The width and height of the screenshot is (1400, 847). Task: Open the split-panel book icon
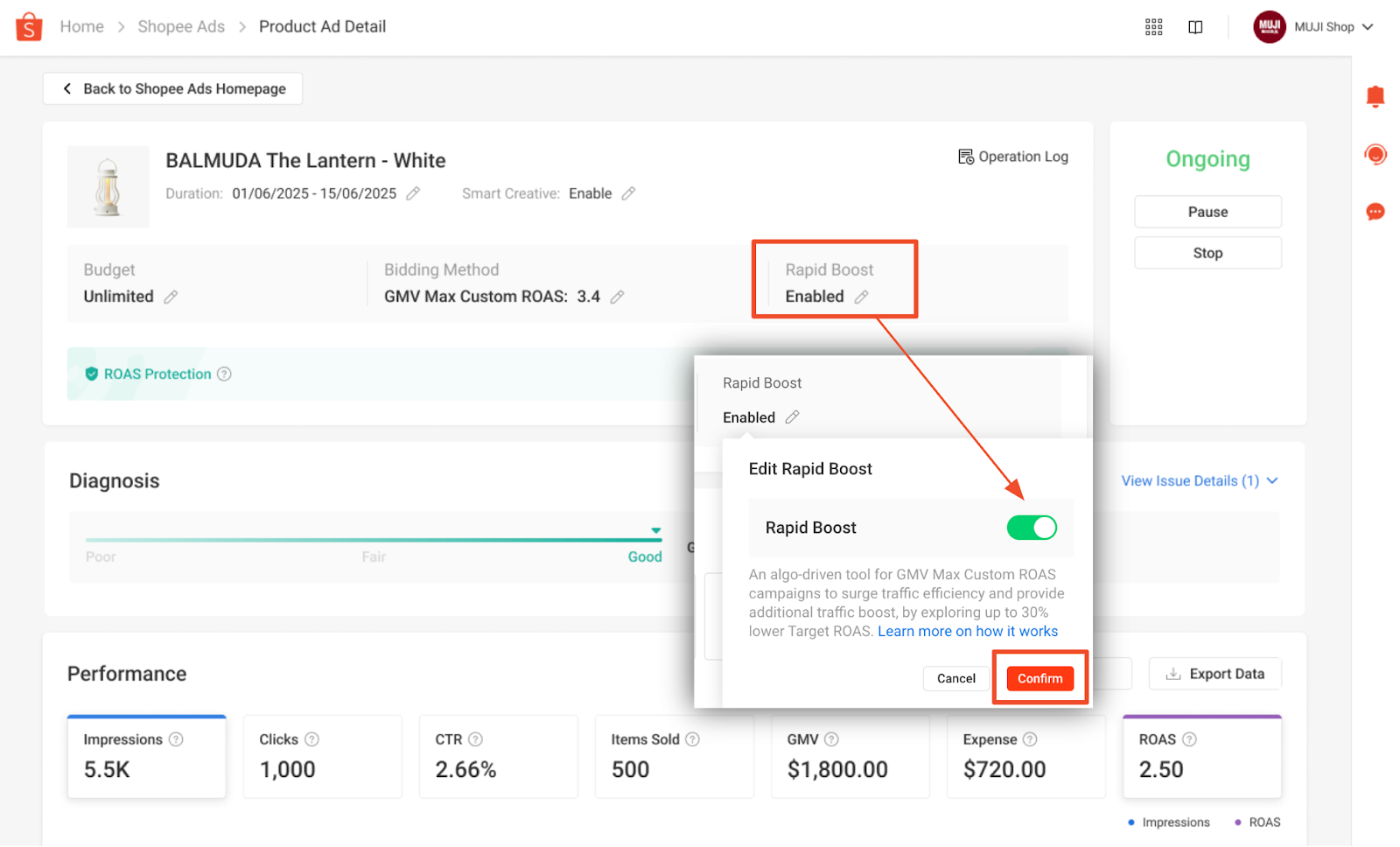(1195, 27)
